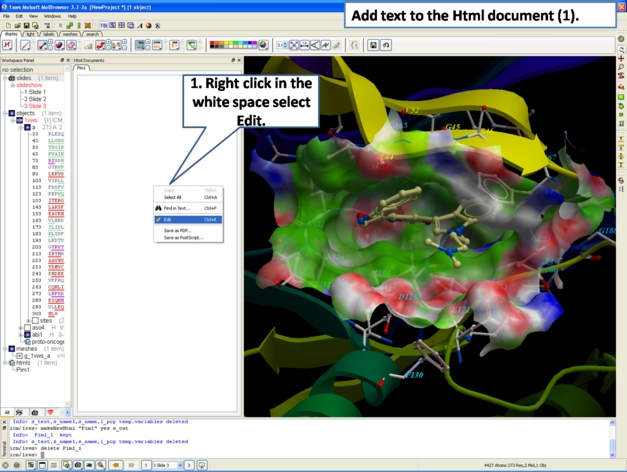Click the fullscreen monitor icon in the bottom bar
This screenshot has width=627, height=472.
pos(202,465)
